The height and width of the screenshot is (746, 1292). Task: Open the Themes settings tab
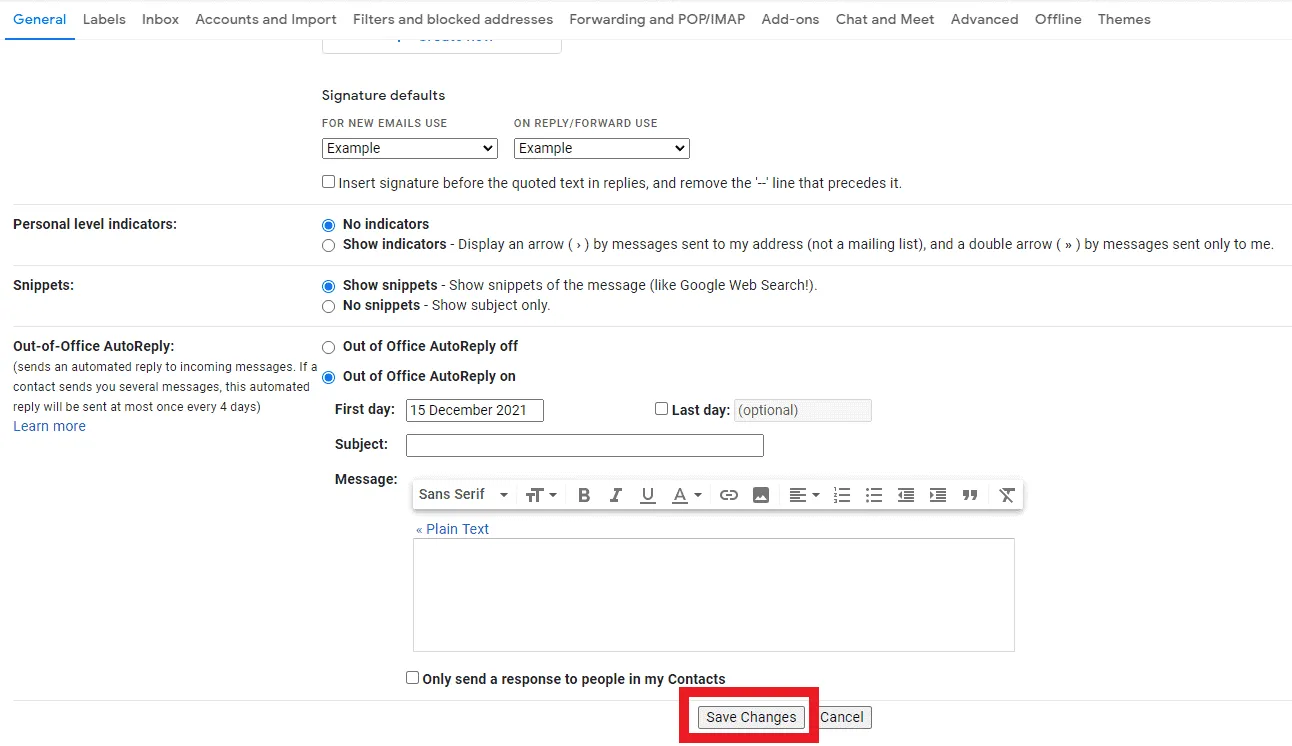tap(1124, 19)
